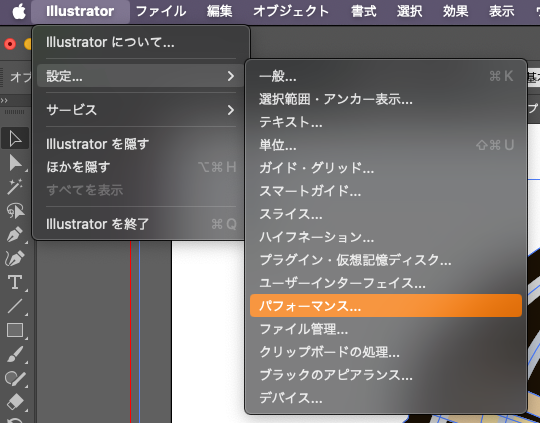Choose Illustrator について
Viewport: 540px width, 423px height.
pyautogui.click(x=141, y=42)
